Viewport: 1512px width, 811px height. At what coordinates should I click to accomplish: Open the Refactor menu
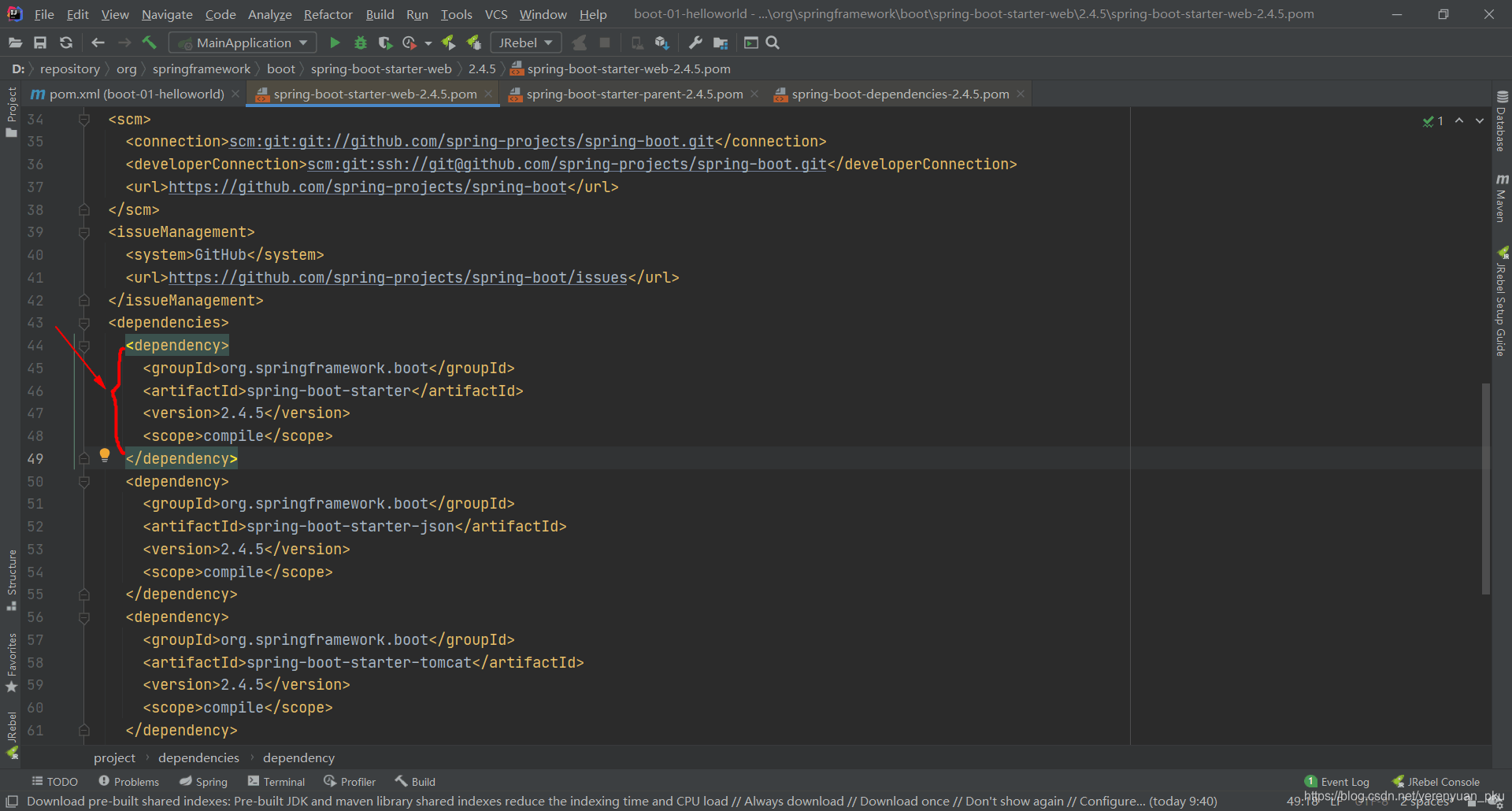click(x=328, y=14)
